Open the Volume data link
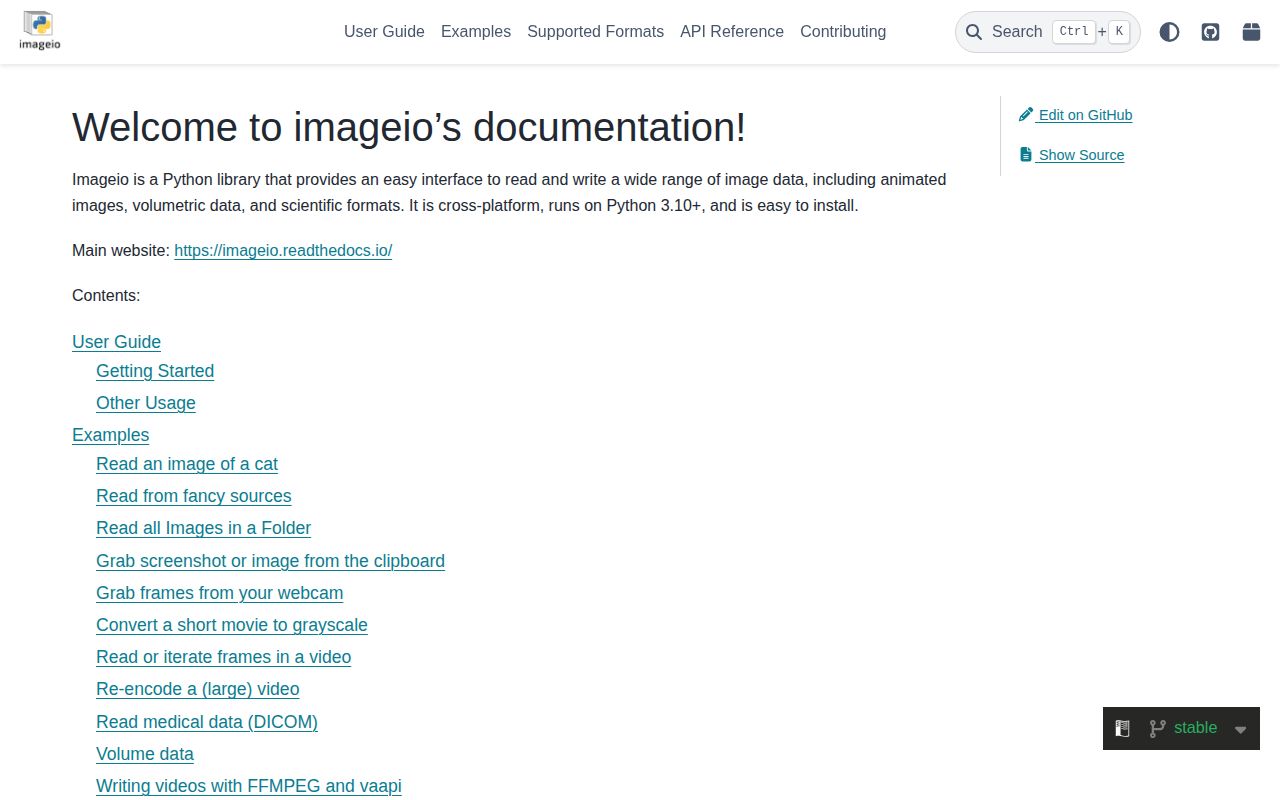 pos(145,754)
